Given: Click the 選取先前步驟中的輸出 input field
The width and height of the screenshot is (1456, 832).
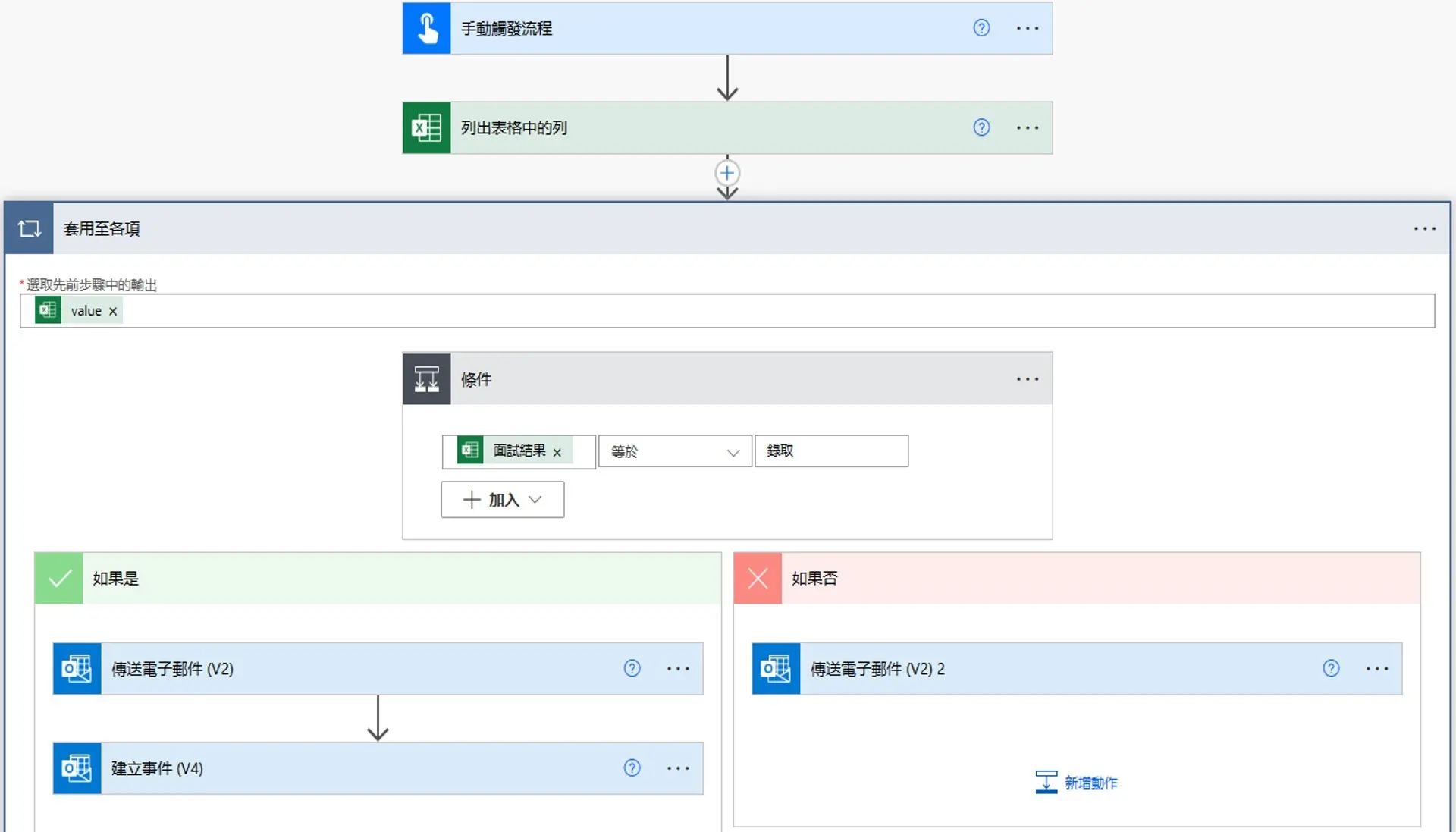Looking at the screenshot, I should pyautogui.click(x=727, y=311).
